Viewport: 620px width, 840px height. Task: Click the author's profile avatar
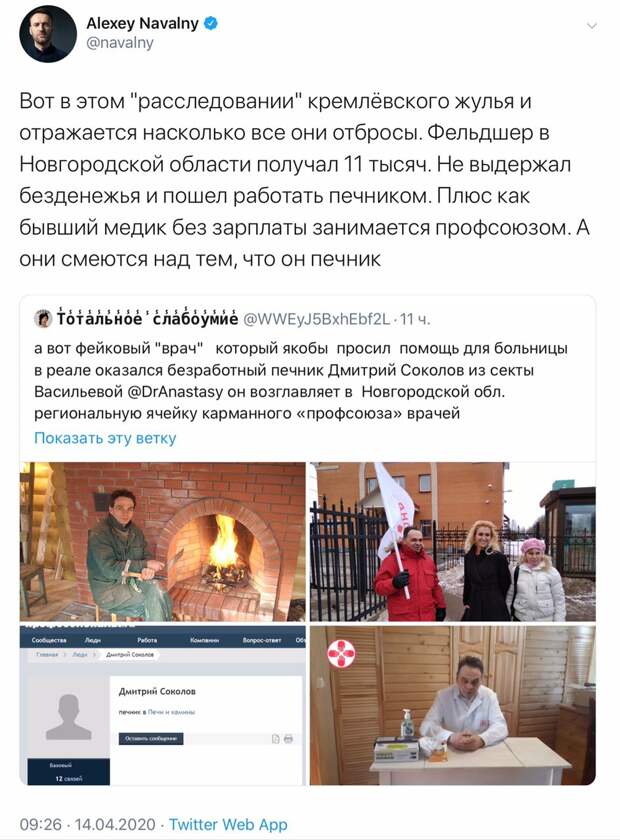(x=48, y=34)
